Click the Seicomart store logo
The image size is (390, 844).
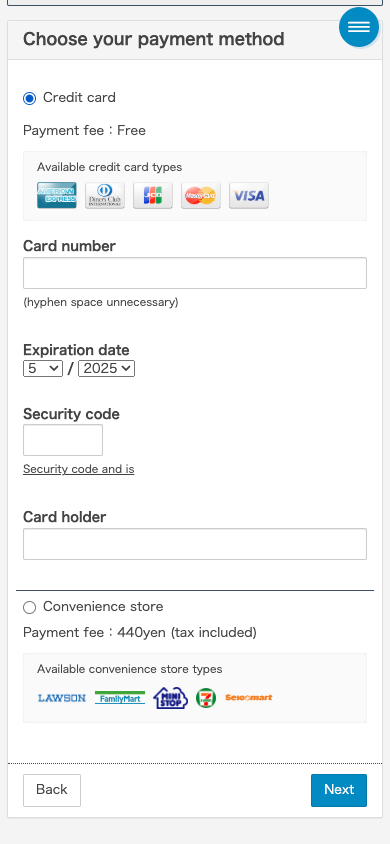click(249, 698)
